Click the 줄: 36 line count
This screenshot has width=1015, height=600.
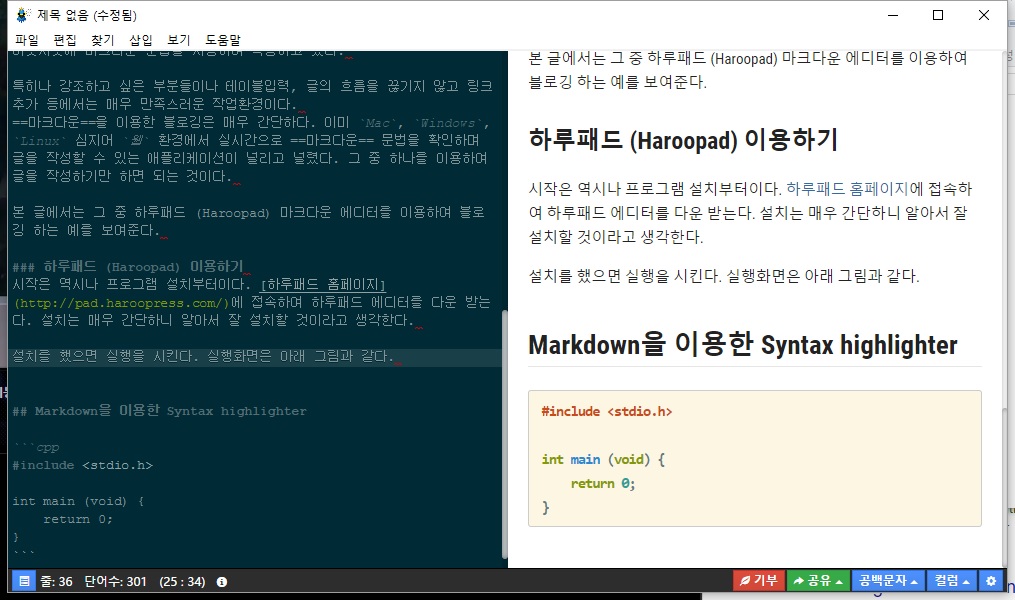click(x=56, y=581)
